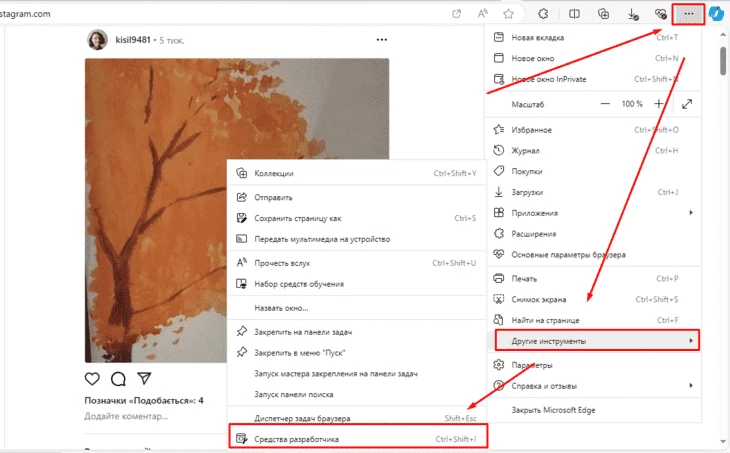This screenshot has width=730, height=453.
Task: Open Набор средств обучения
Action: tap(357, 284)
